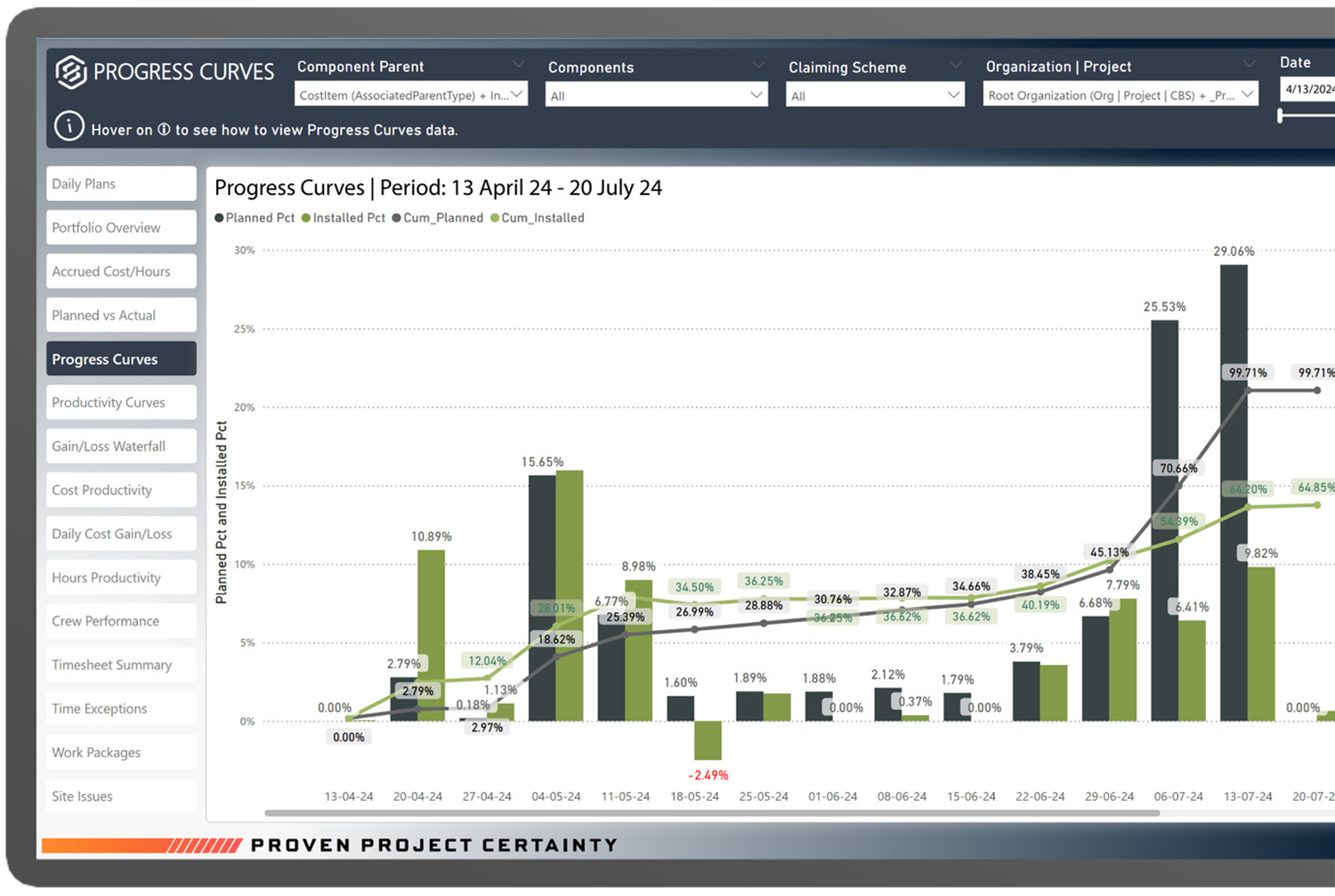The image size is (1335, 896).
Task: Switch to Portfolio Overview page
Action: pos(121,228)
